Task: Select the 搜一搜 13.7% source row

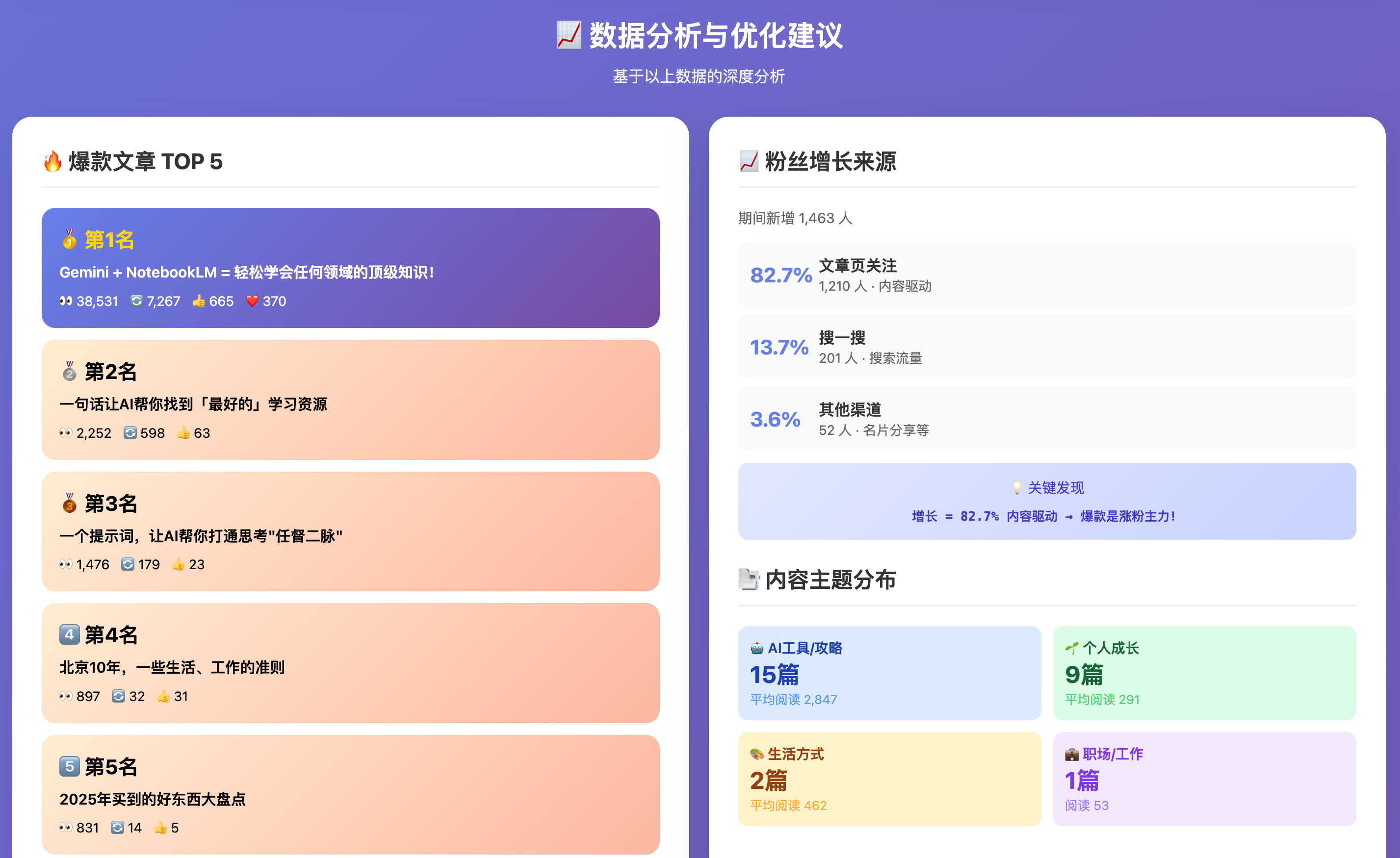Action: [x=1047, y=347]
